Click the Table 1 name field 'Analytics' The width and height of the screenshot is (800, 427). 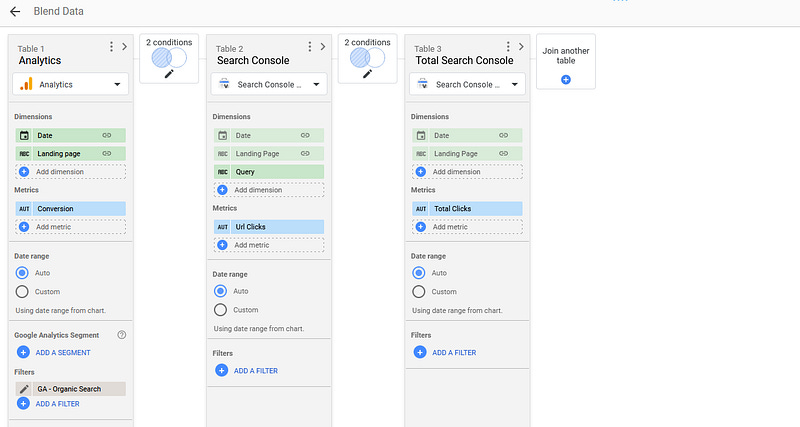[x=40, y=60]
